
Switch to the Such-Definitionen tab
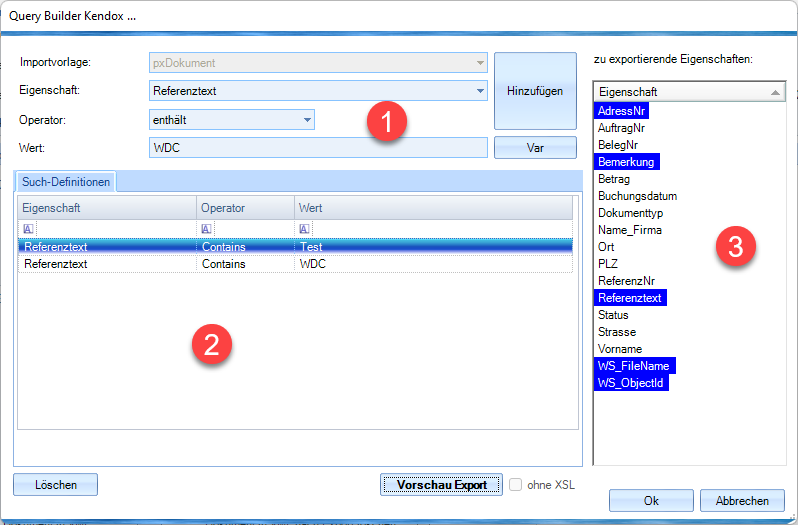66,182
